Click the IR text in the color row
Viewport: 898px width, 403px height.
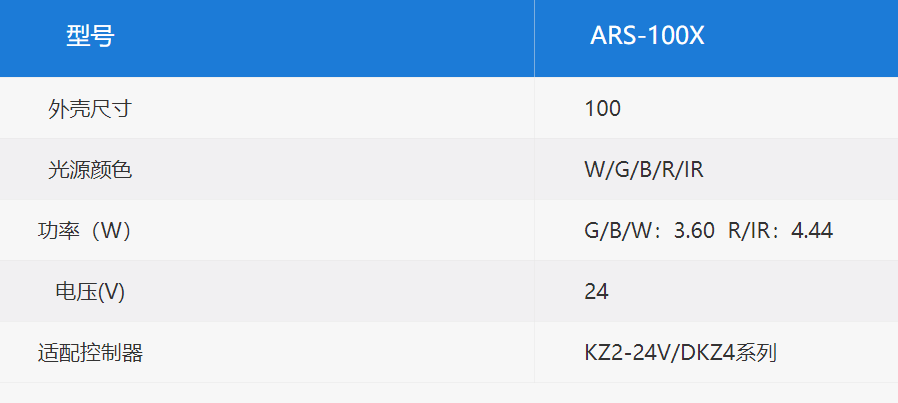[693, 170]
